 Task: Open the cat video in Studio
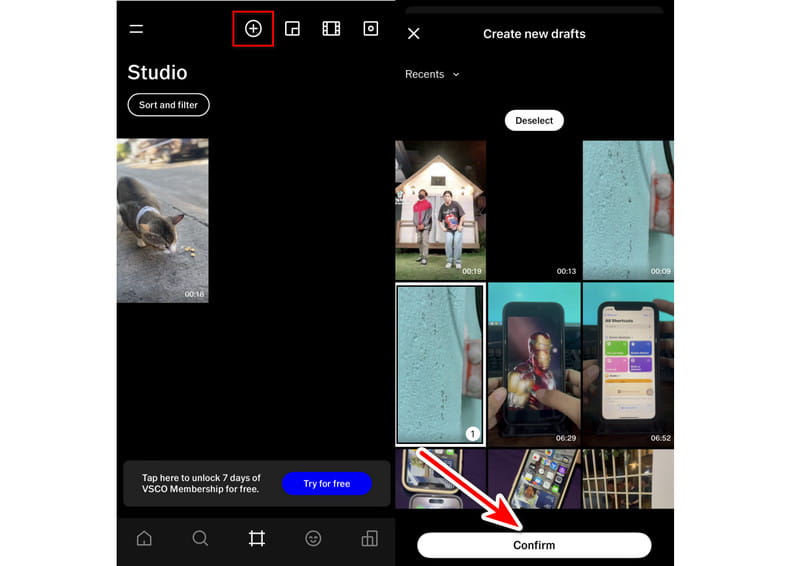[162, 220]
